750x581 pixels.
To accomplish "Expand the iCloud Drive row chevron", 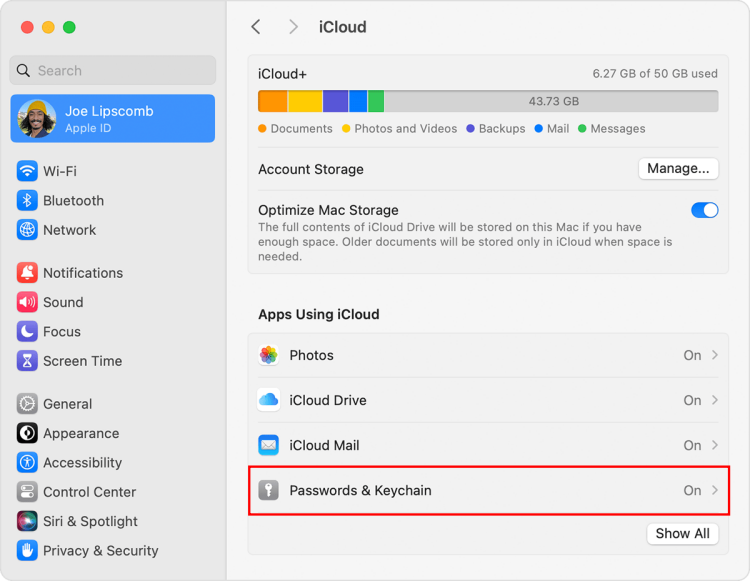I will pos(714,400).
